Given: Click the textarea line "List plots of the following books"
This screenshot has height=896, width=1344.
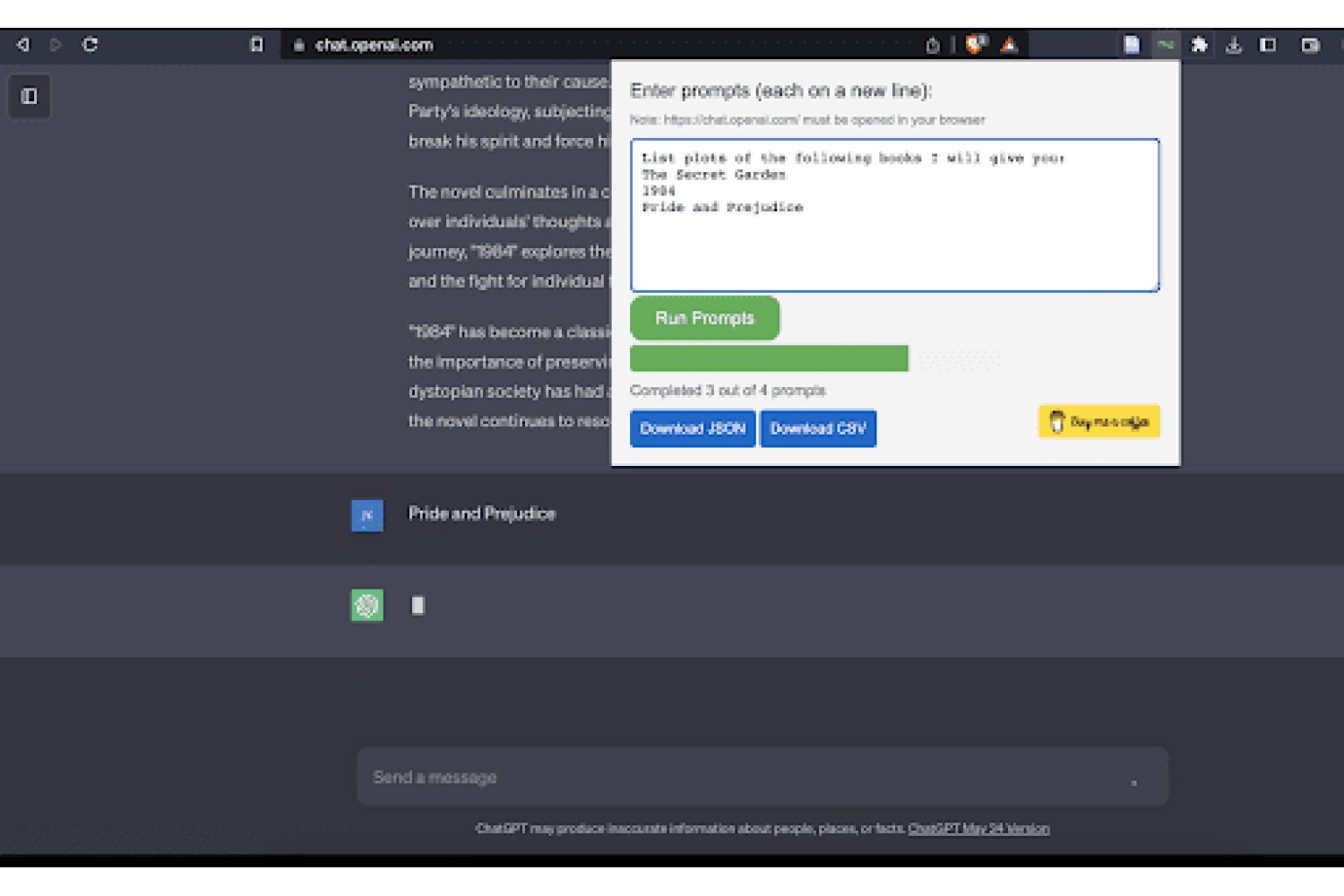Looking at the screenshot, I should pos(853,159).
